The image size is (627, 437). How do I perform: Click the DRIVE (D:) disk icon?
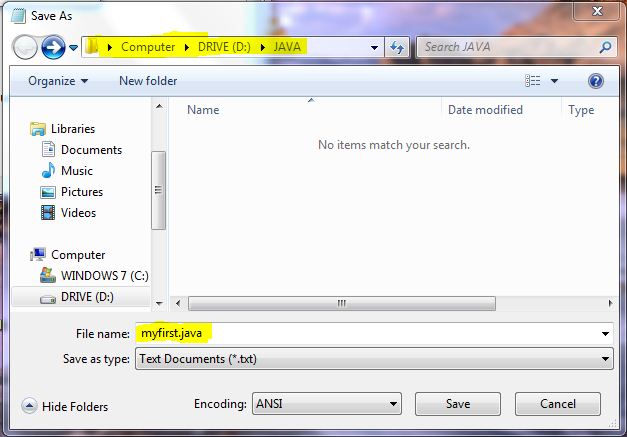pos(48,299)
